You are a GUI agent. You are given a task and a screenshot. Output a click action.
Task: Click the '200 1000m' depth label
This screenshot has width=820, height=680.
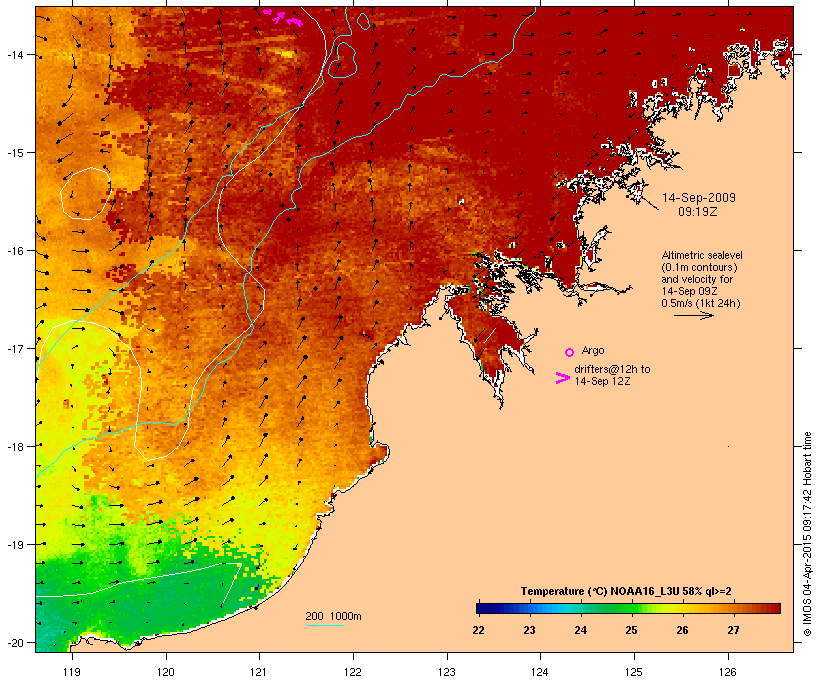(x=333, y=616)
